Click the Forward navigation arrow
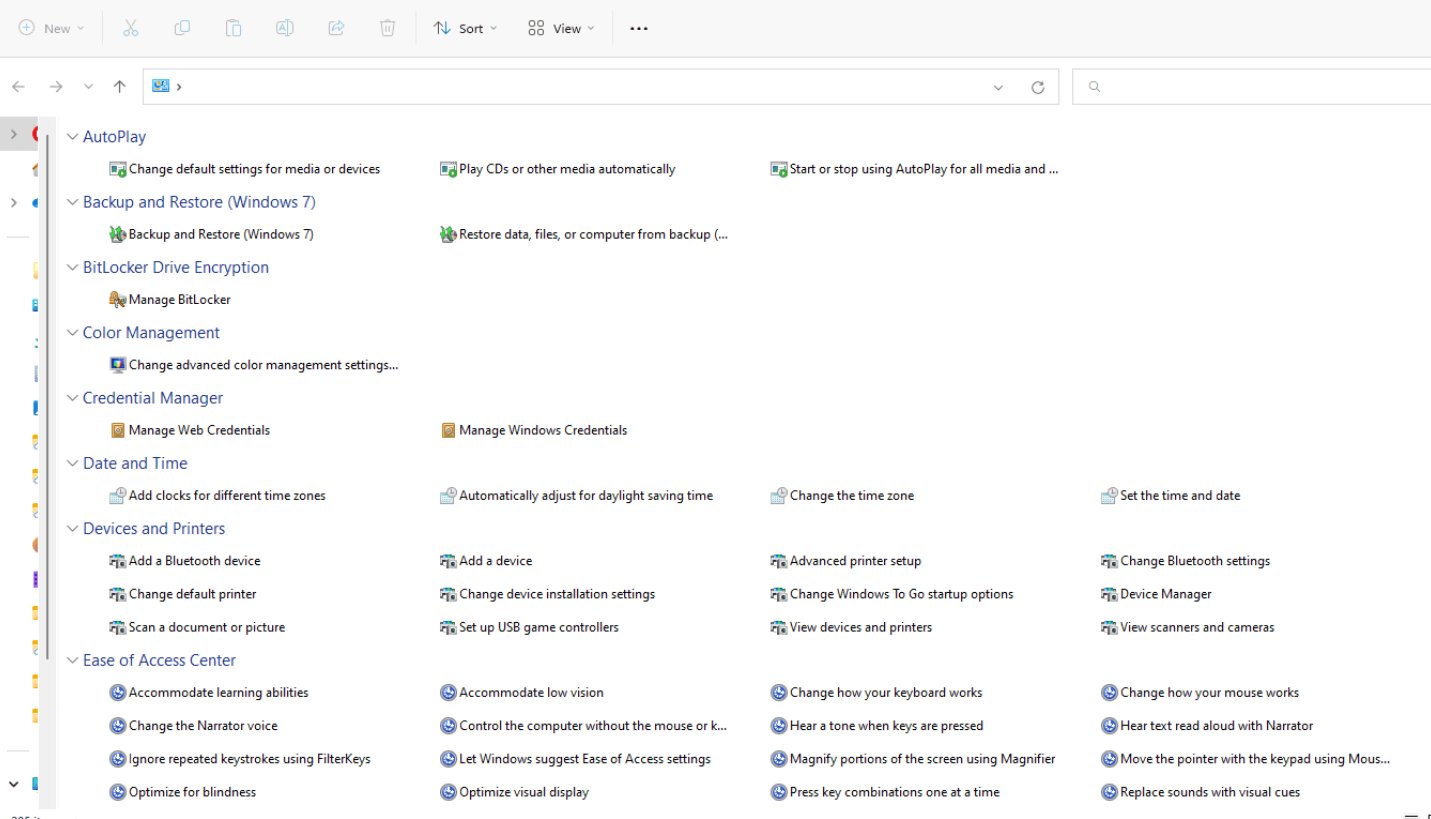The image size is (1431, 819). (53, 86)
